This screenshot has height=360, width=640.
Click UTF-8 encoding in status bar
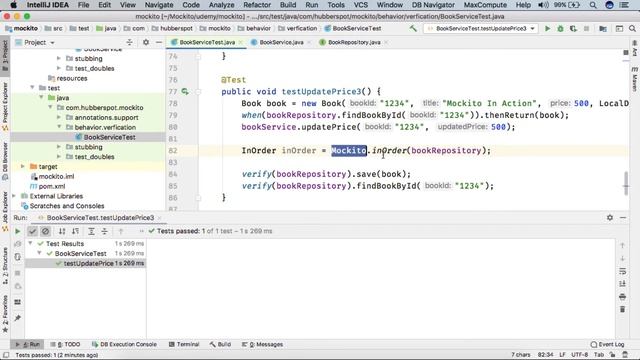click(580, 355)
